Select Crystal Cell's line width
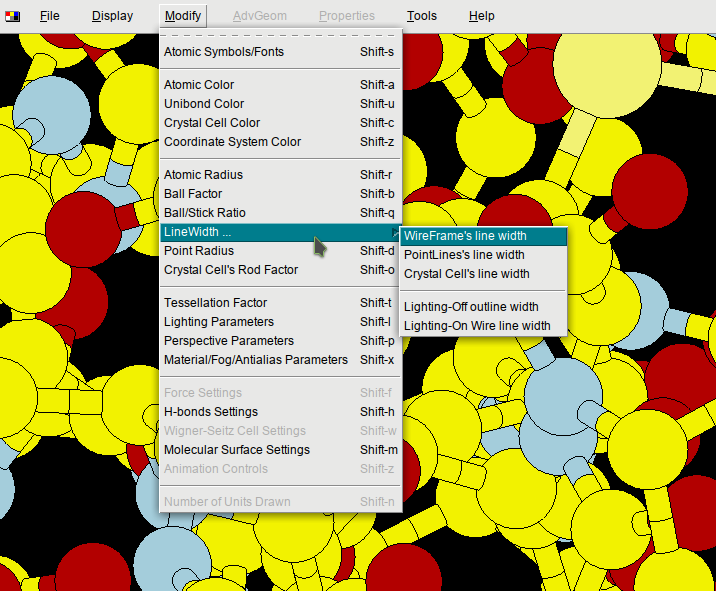The image size is (716, 591). 483,274
